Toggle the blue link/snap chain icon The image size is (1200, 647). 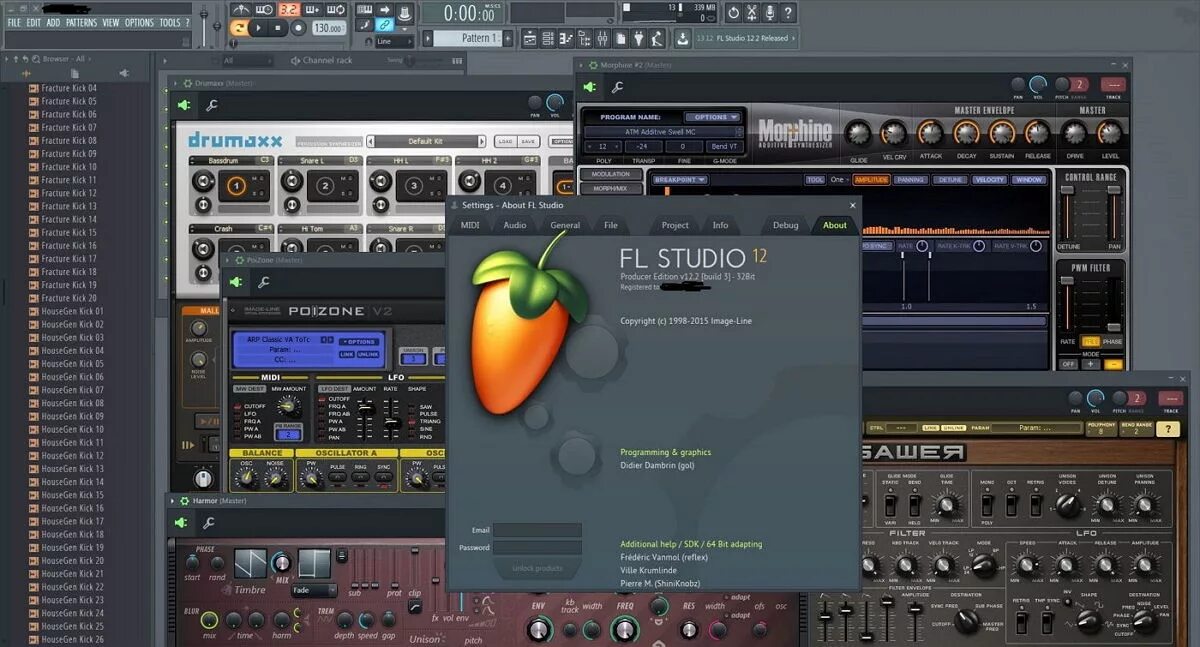click(385, 24)
